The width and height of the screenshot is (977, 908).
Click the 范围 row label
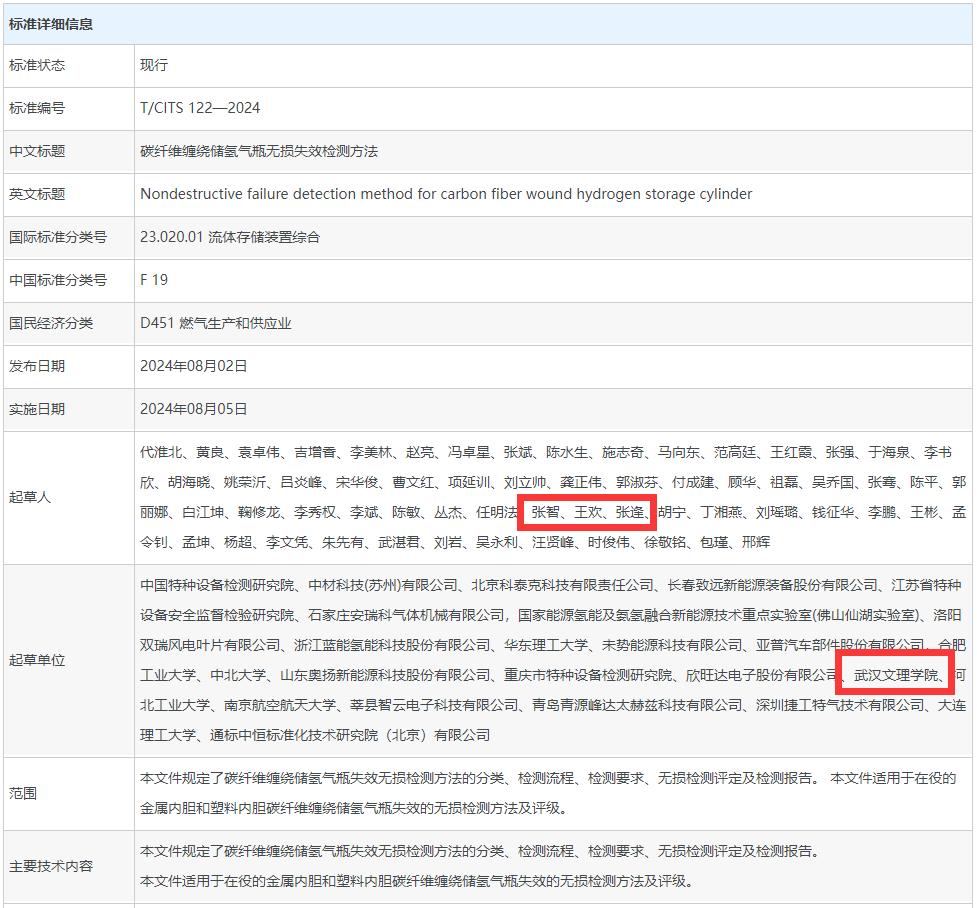click(x=23, y=793)
